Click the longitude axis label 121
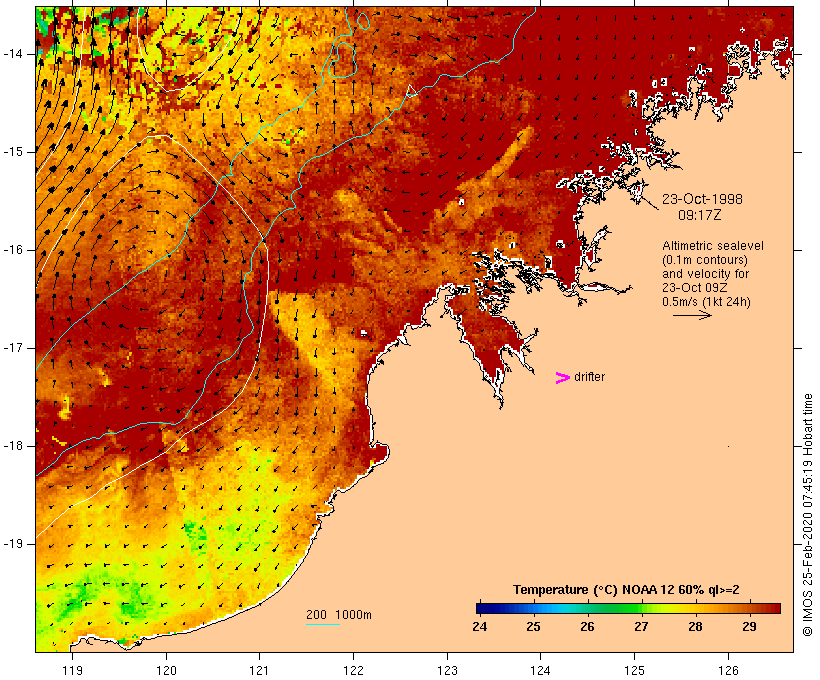The width and height of the screenshot is (820, 680). tap(260, 670)
